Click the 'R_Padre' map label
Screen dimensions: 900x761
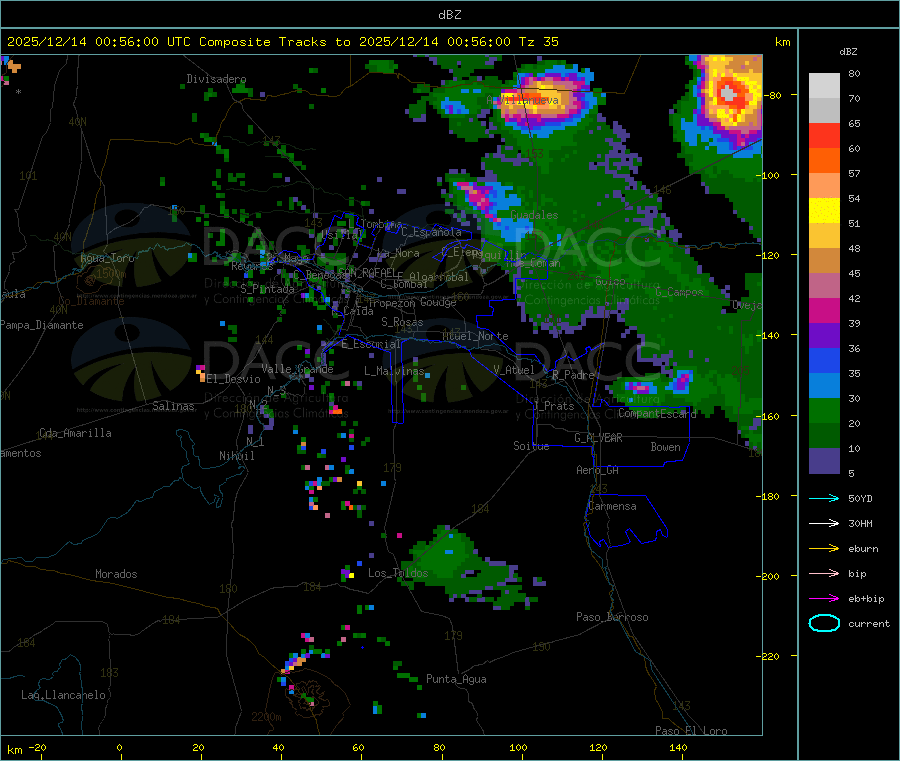(573, 375)
